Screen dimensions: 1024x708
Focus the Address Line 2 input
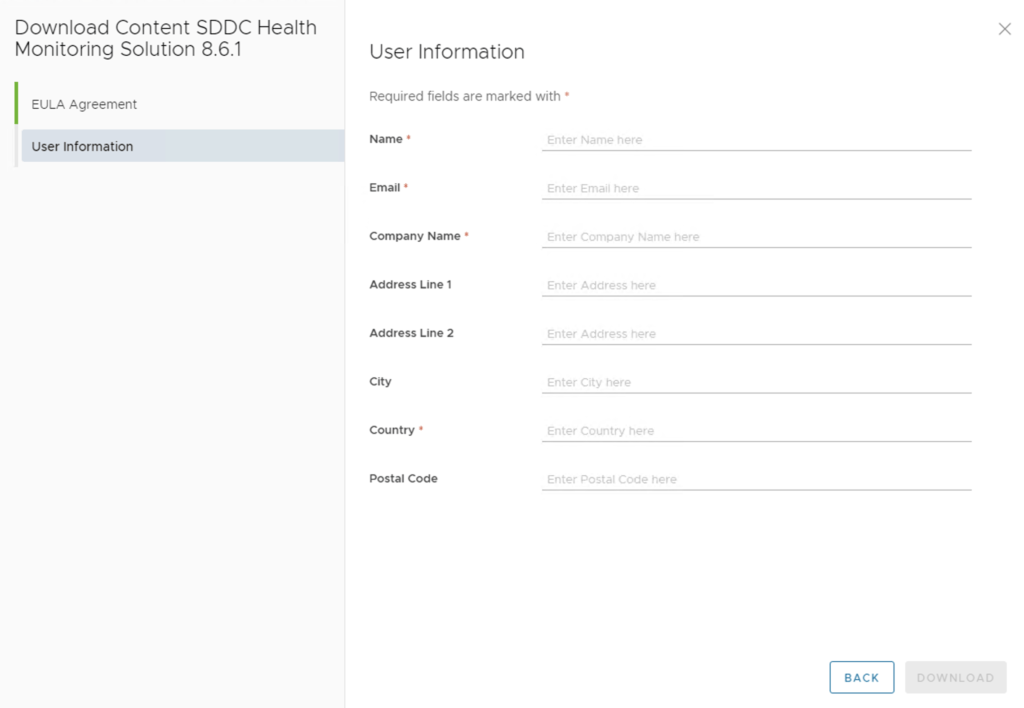point(756,334)
